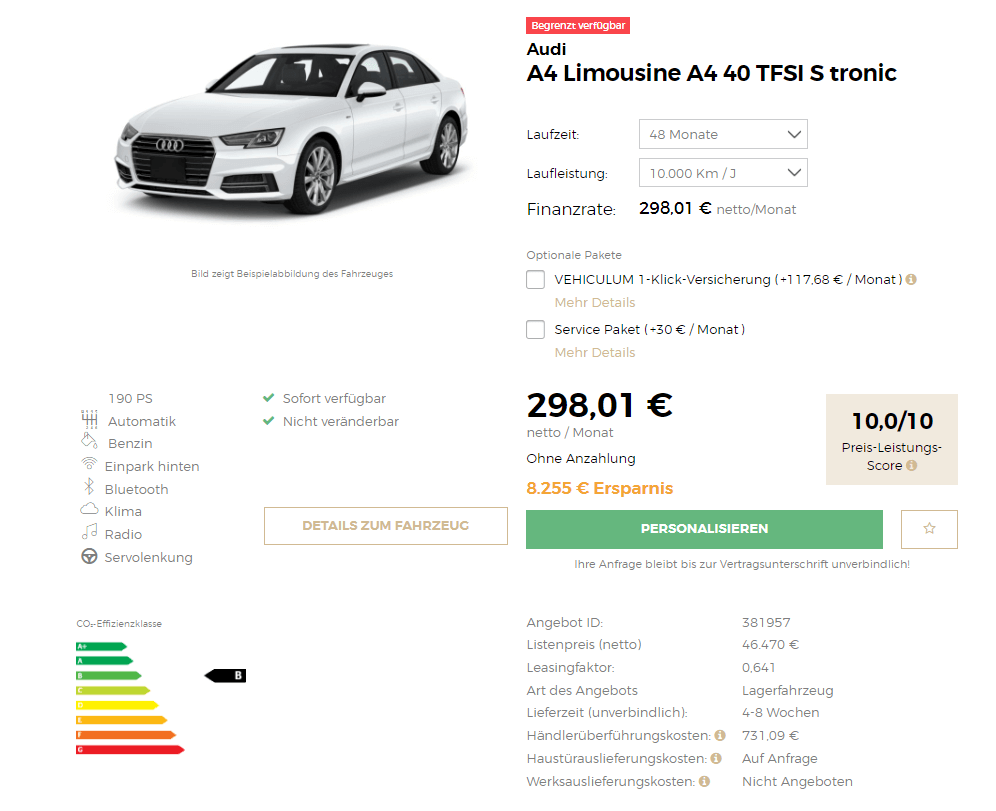
Task: Click green check next to Nicht veränderbar
Action: click(269, 421)
